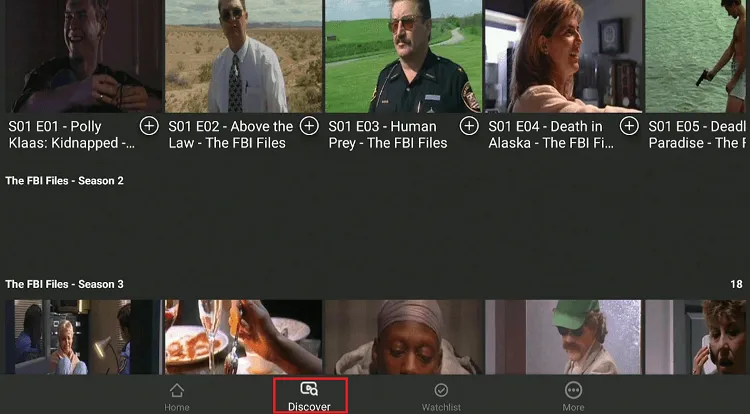Add S01 E03 Human Prey to watchlist
This screenshot has height=414, width=750.
(x=469, y=126)
